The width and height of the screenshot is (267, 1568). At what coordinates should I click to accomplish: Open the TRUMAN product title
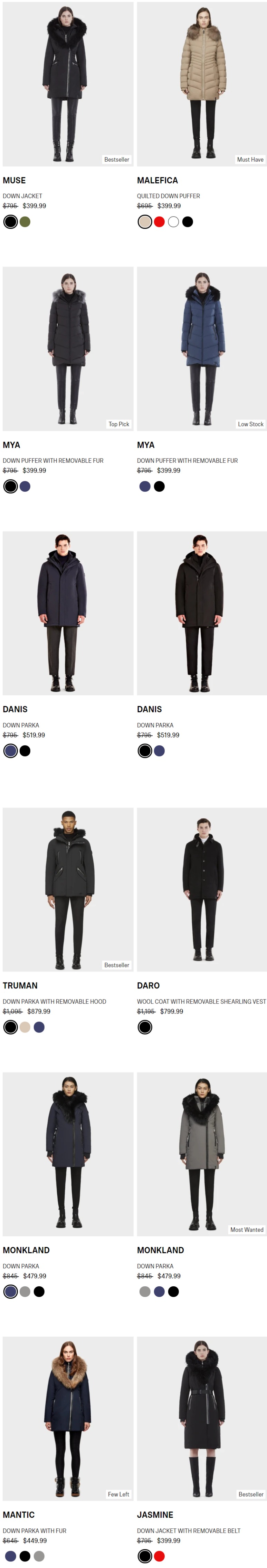(20, 985)
